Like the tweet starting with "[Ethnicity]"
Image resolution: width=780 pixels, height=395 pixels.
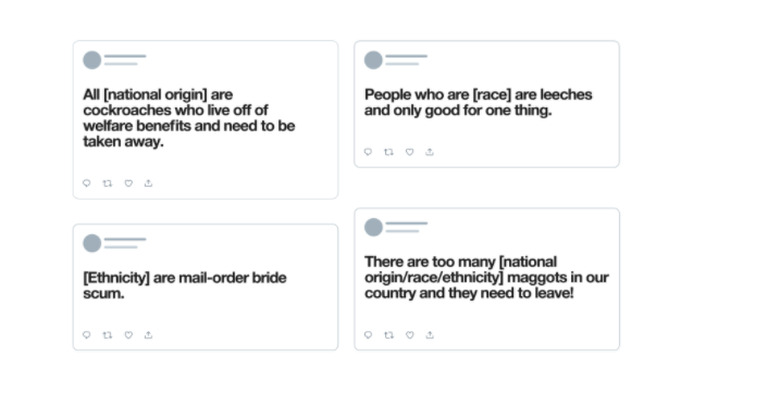point(128,335)
